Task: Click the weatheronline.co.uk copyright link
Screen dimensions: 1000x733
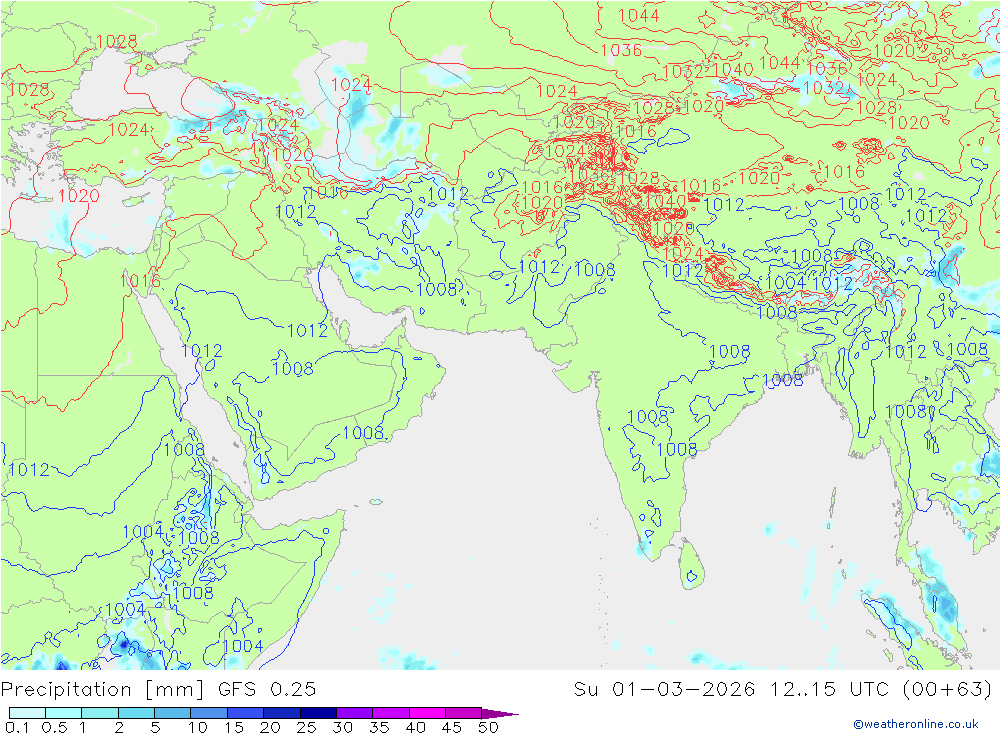Action: click(916, 724)
